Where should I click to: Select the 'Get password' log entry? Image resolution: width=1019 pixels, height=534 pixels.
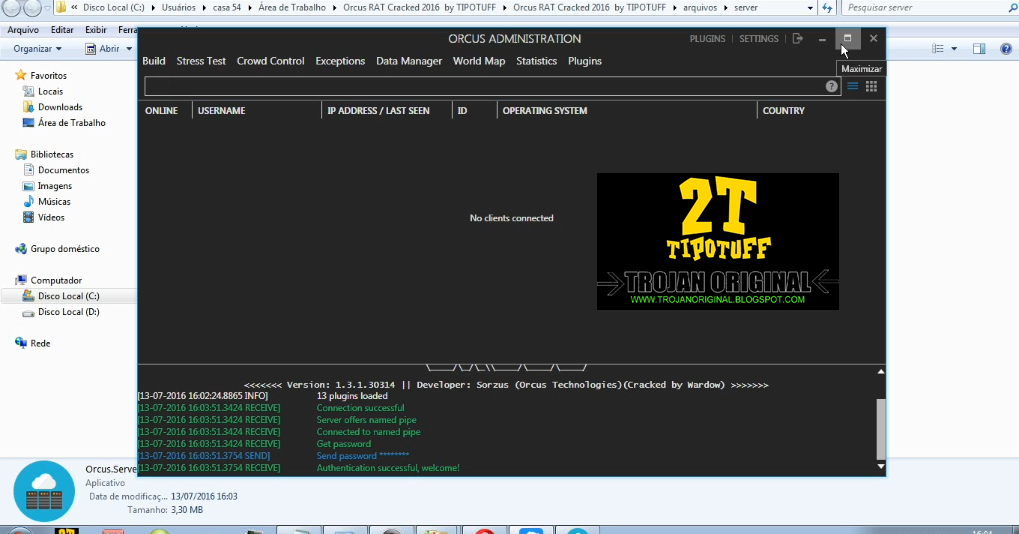[x=344, y=444]
